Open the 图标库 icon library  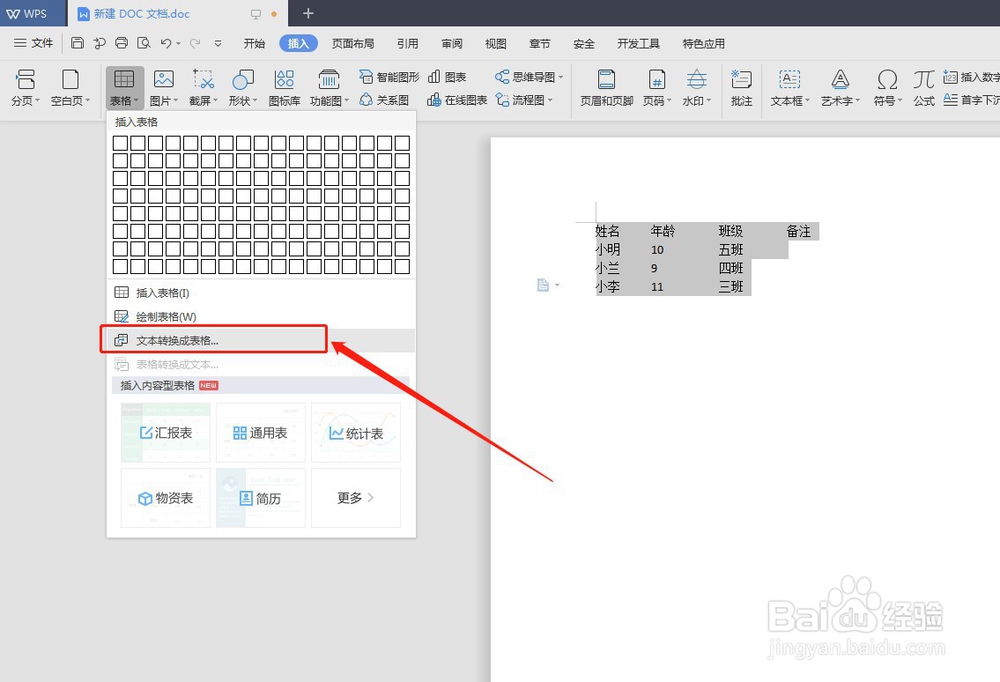coord(283,84)
